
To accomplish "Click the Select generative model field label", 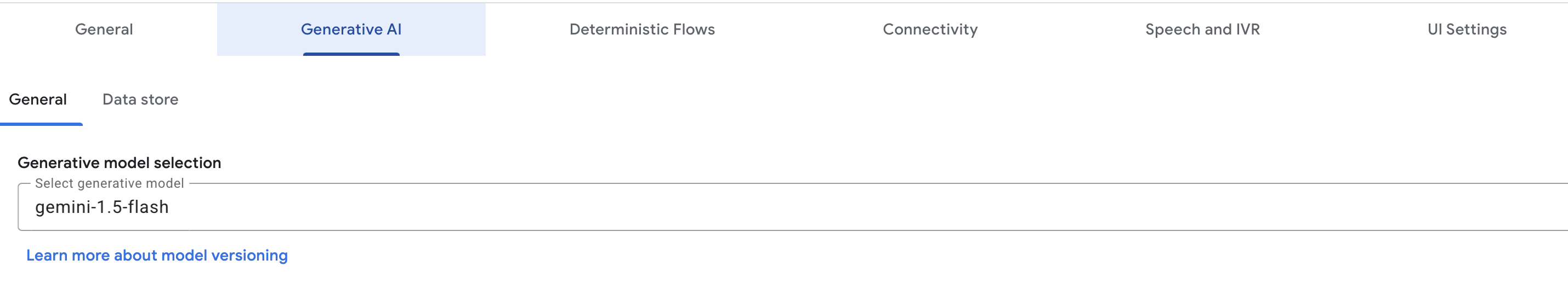I will pos(110,183).
